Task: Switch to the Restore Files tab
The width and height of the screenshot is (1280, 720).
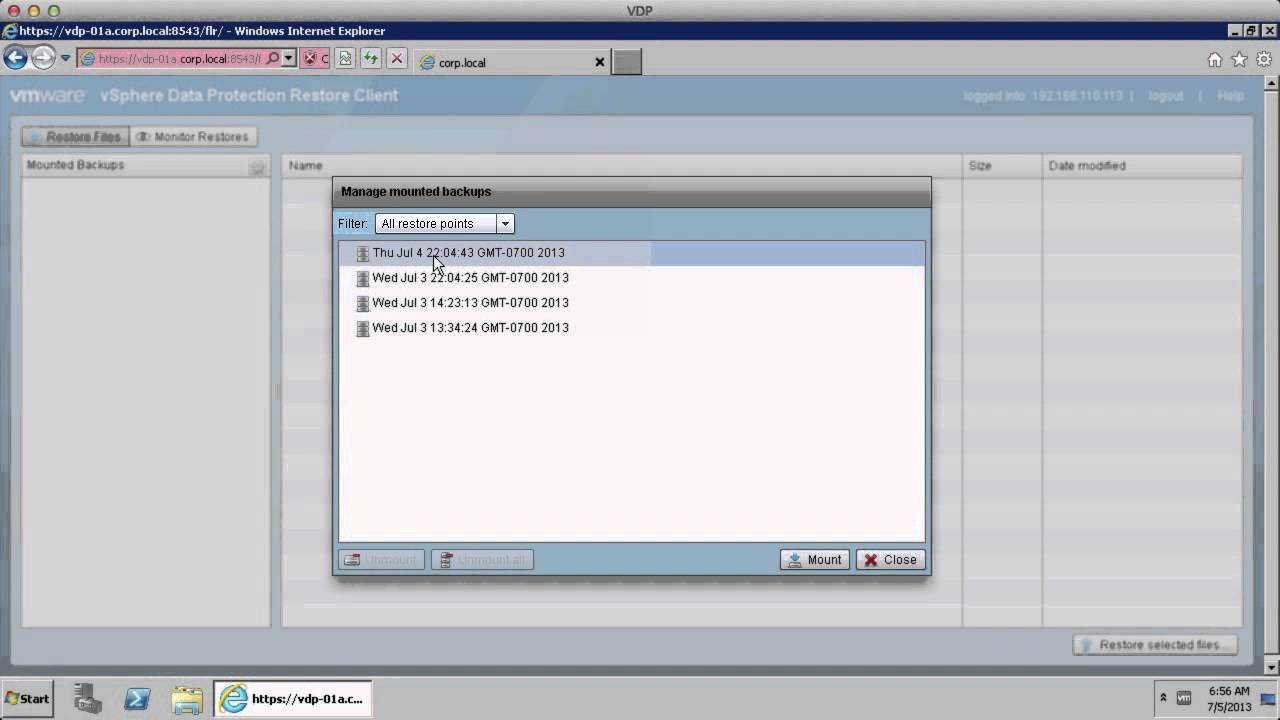Action: pos(75,136)
